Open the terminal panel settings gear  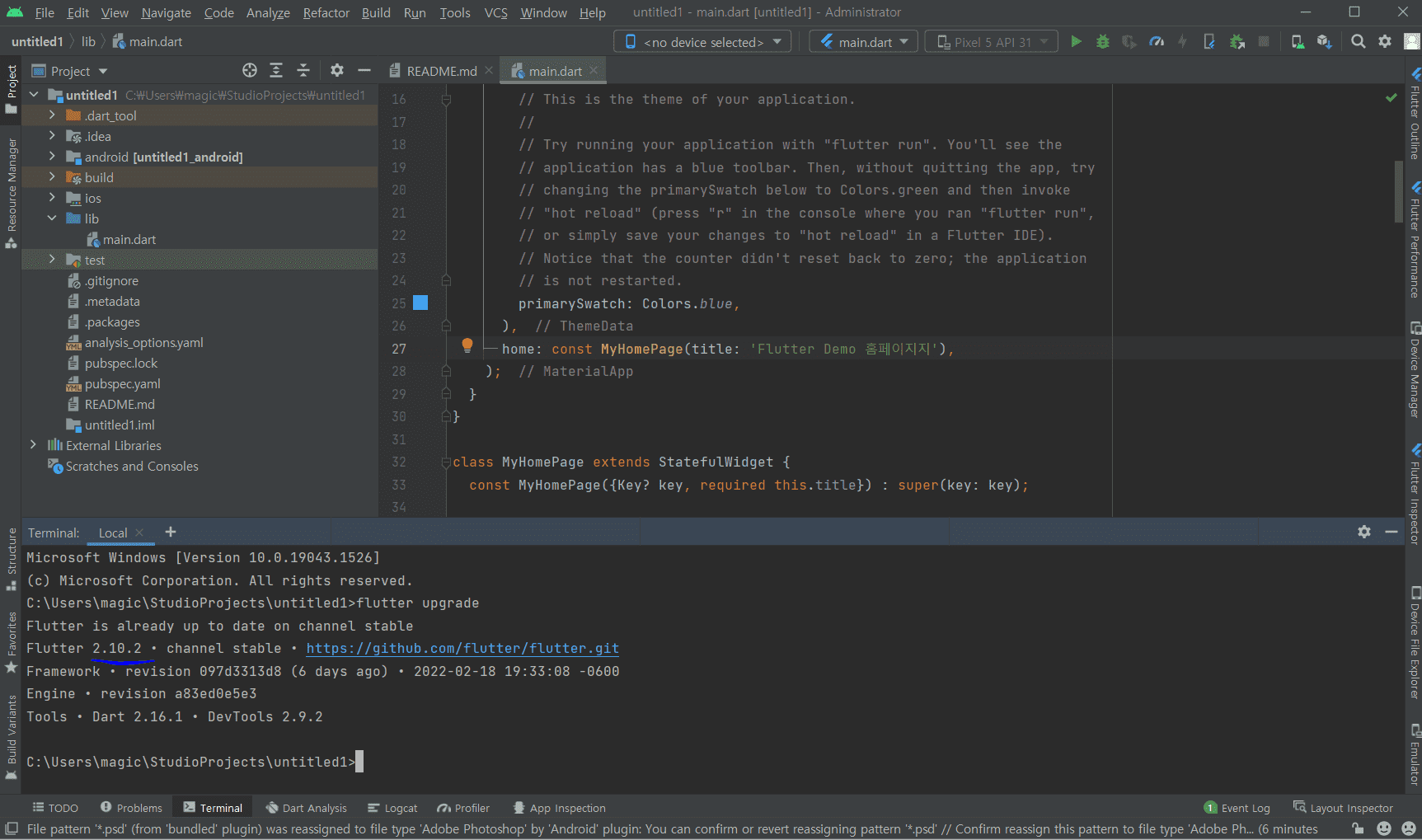[x=1364, y=533]
